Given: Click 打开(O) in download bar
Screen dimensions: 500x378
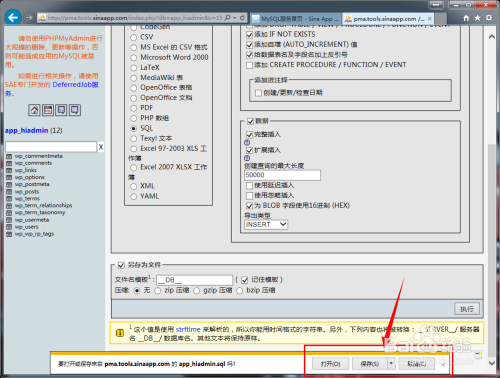Looking at the screenshot, I should 330,364.
